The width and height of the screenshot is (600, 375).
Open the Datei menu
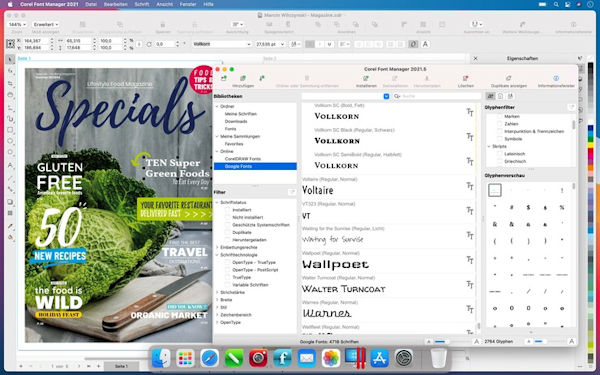[91, 4]
